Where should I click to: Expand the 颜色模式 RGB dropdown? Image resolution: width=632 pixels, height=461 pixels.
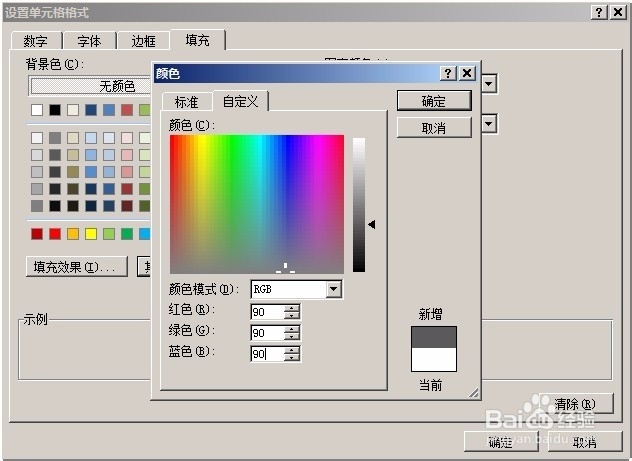pyautogui.click(x=334, y=289)
